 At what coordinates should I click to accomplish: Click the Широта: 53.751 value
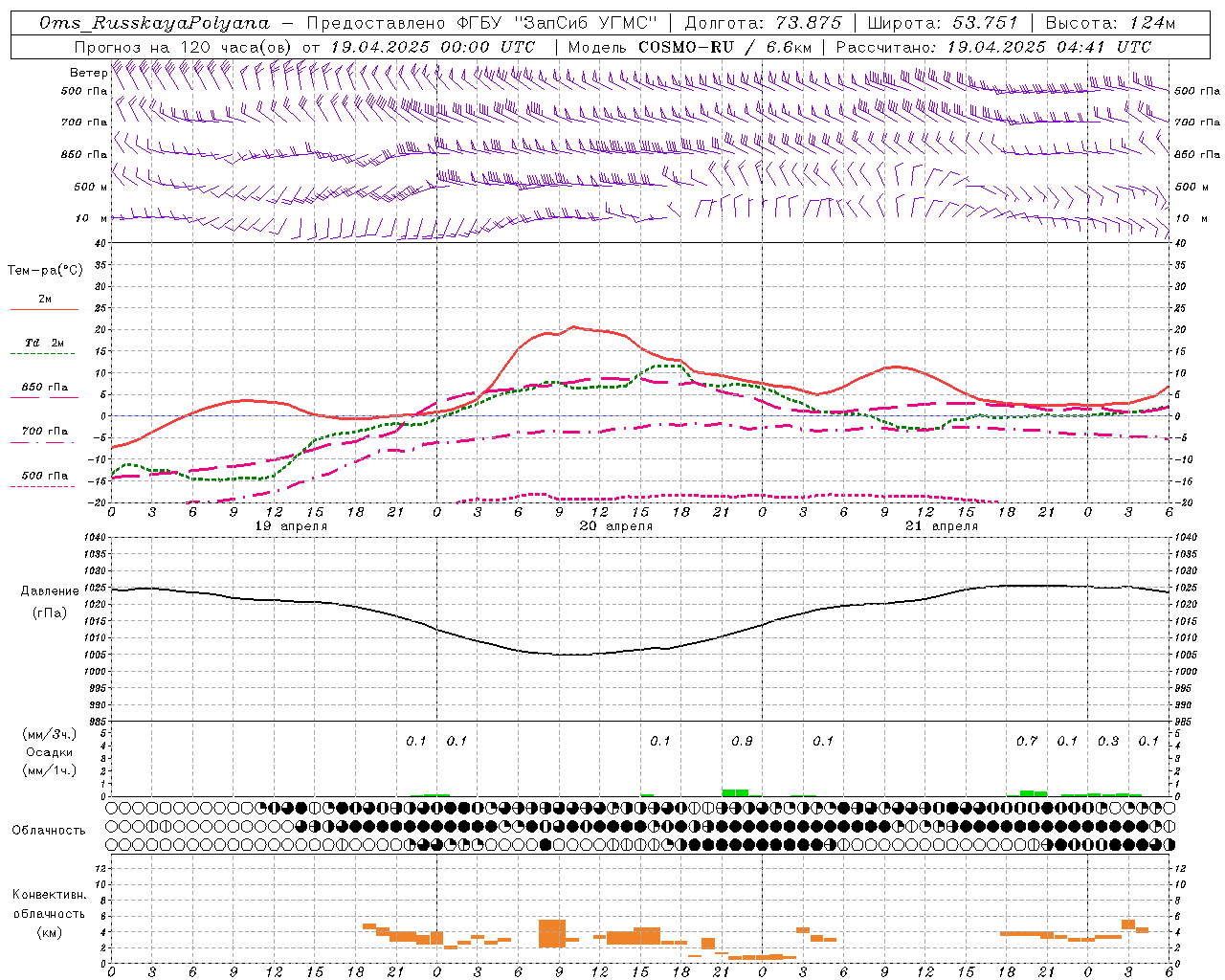click(943, 23)
